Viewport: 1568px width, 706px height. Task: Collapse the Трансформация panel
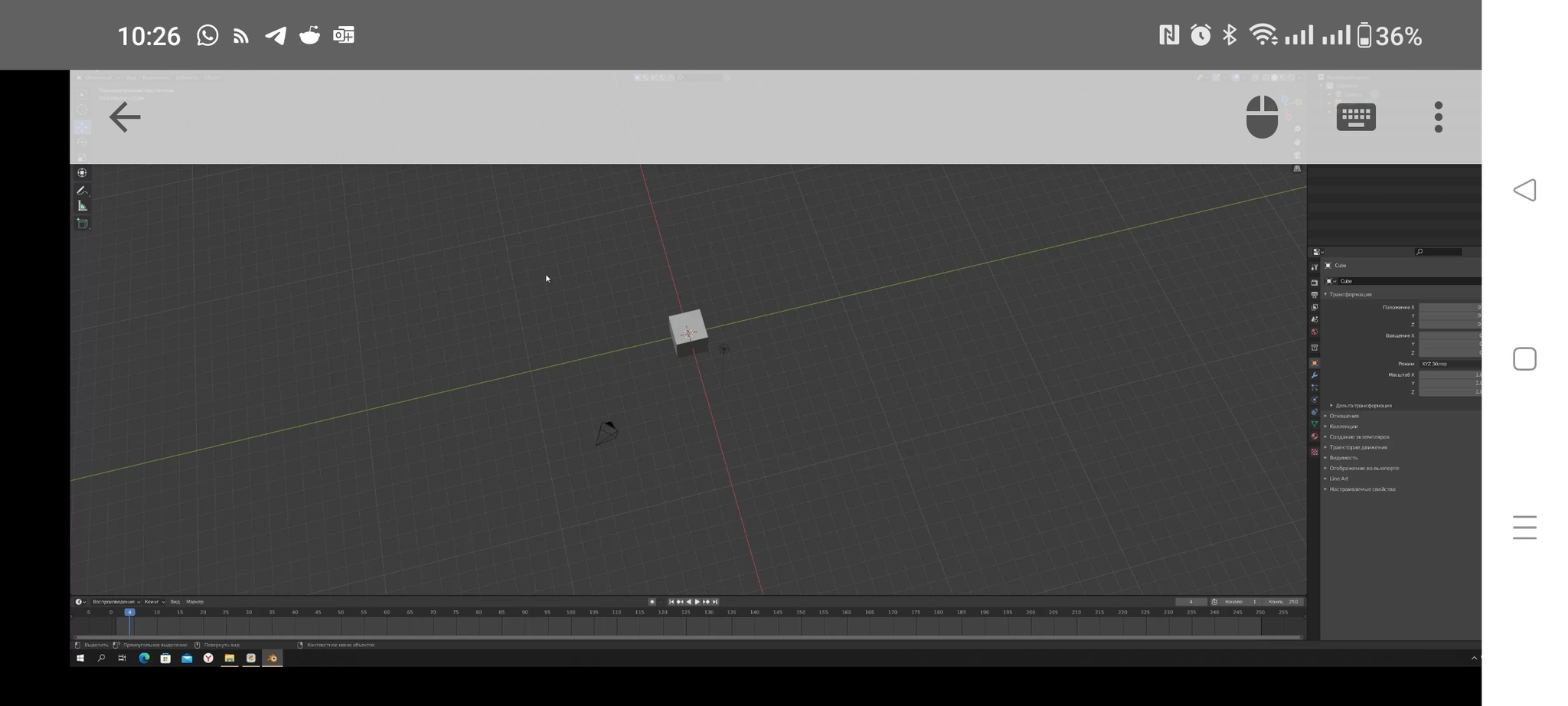coord(1349,295)
